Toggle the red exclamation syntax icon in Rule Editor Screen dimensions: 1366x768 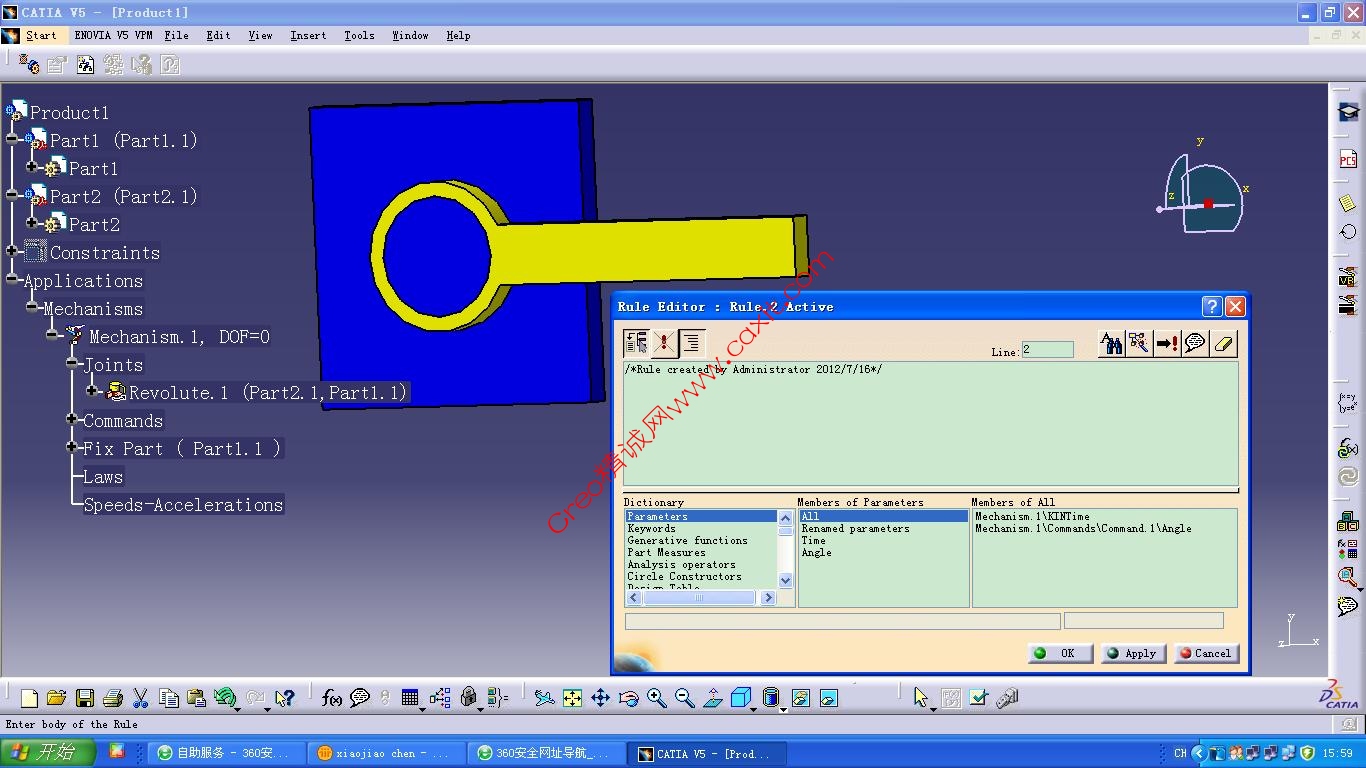(x=664, y=343)
